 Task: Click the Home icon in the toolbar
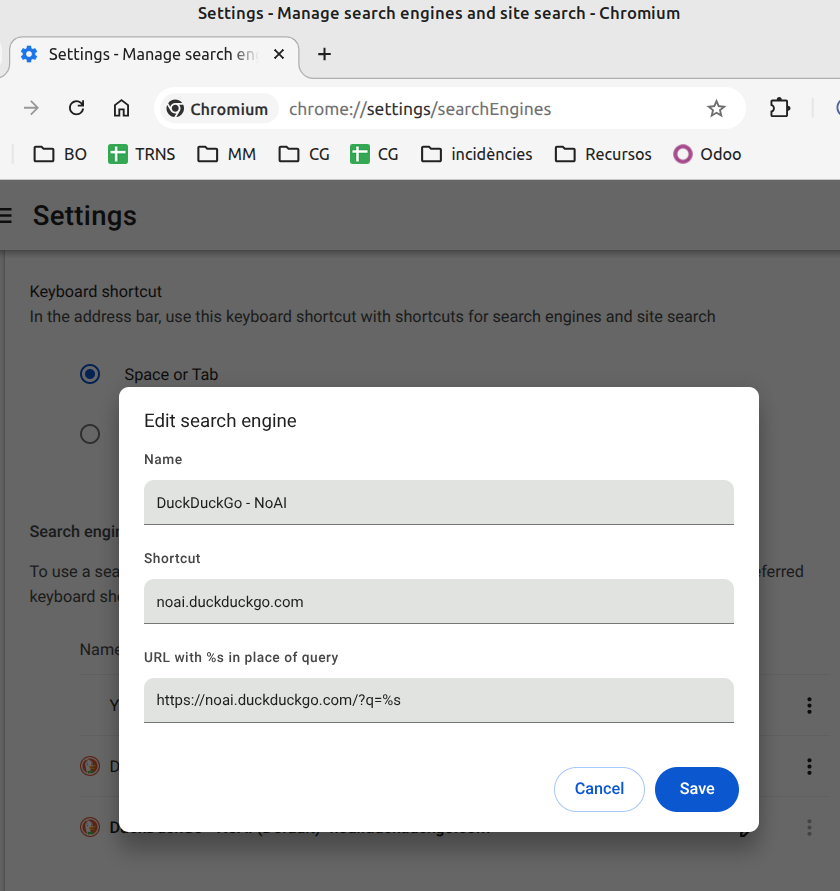click(121, 109)
